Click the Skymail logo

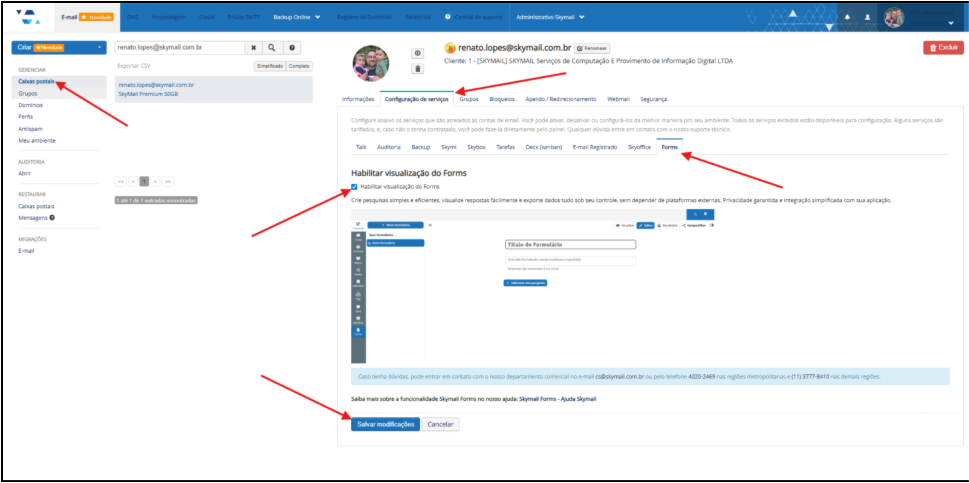click(29, 17)
